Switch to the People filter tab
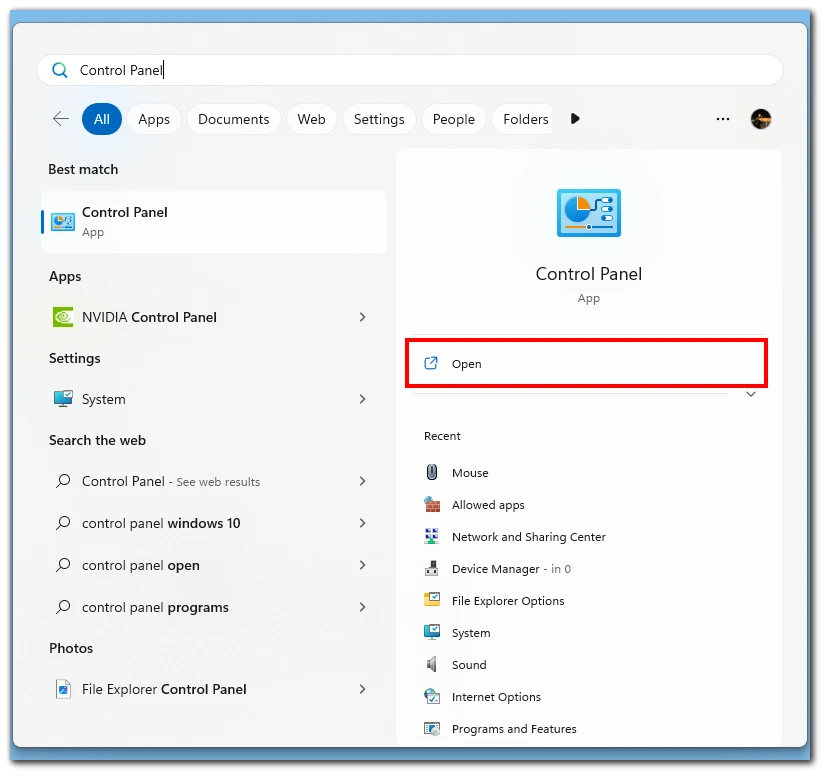Screen dimensions: 828x778 point(454,119)
